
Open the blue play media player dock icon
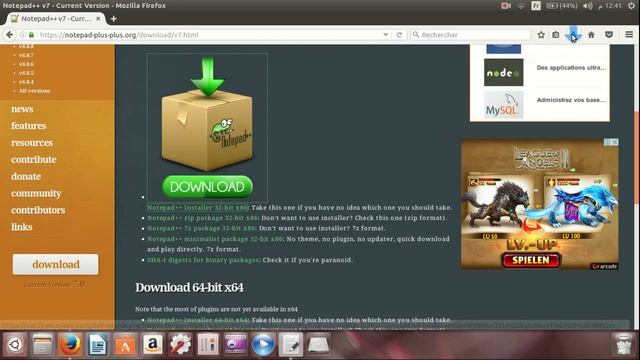[x=263, y=344]
